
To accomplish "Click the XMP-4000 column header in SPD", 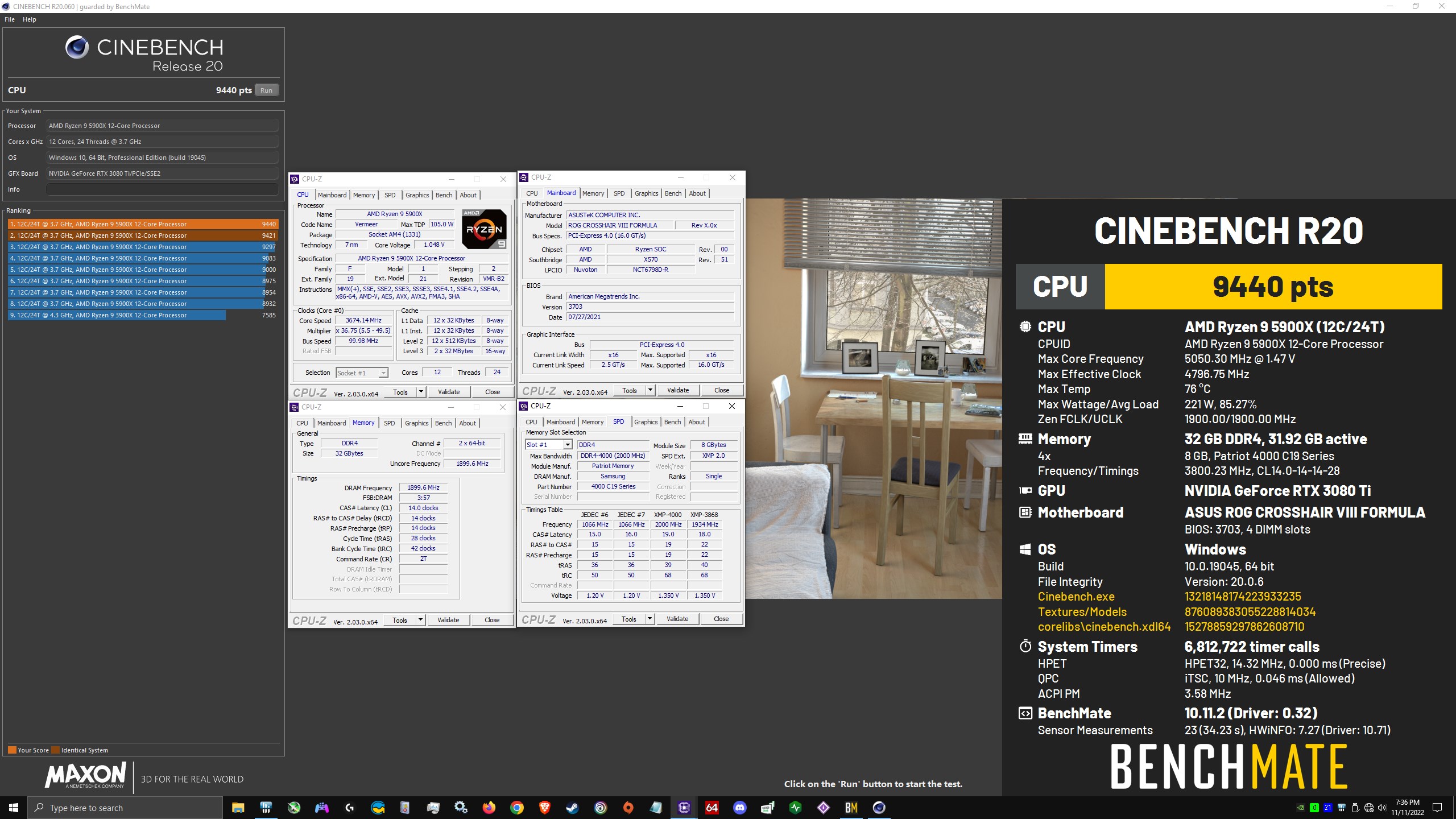I will click(668, 515).
